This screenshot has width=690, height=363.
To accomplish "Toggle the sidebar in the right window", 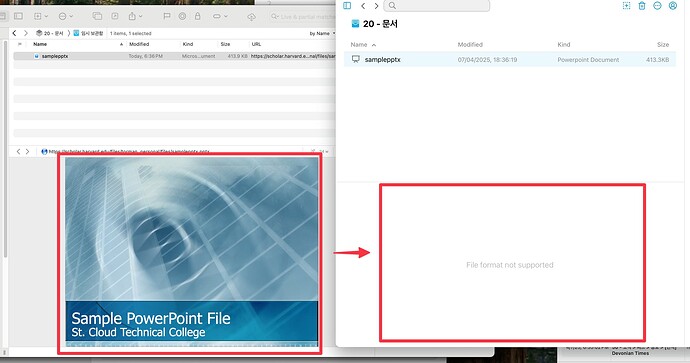I will (x=347, y=6).
